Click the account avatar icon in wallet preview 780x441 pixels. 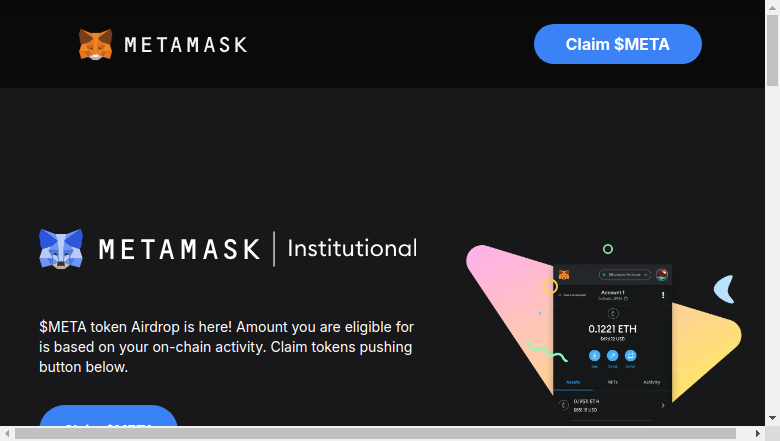pos(662,274)
